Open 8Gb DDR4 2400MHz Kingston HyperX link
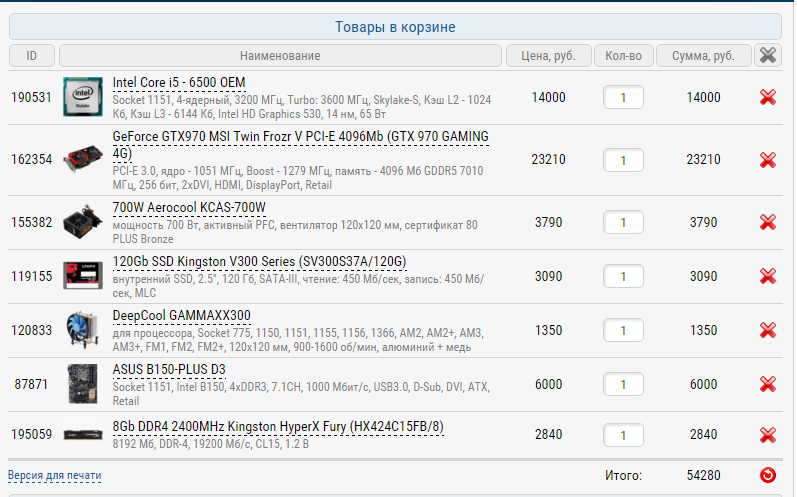Image resolution: width=797 pixels, height=497 pixels. [x=278, y=427]
